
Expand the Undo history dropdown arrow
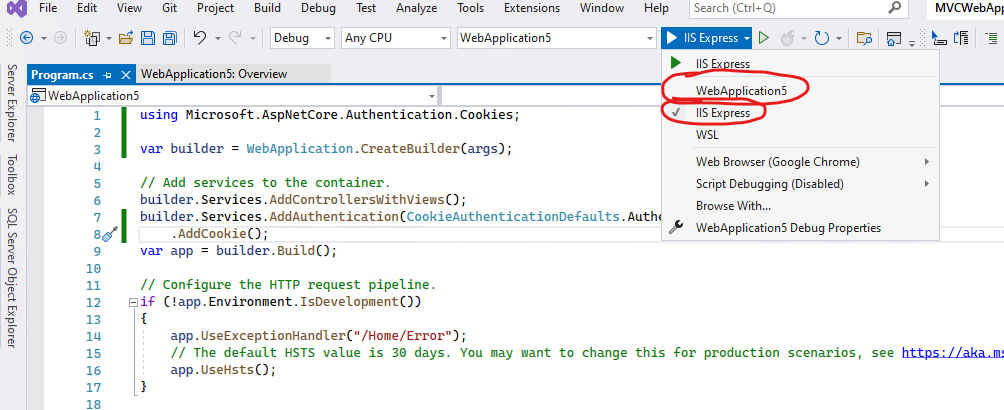(217, 38)
